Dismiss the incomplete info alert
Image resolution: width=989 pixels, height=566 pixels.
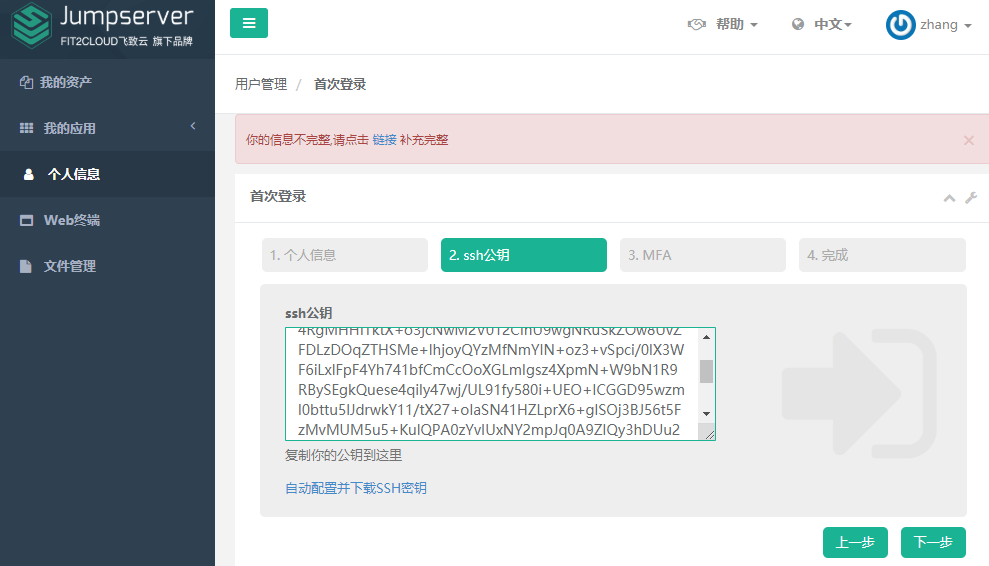(x=968, y=140)
